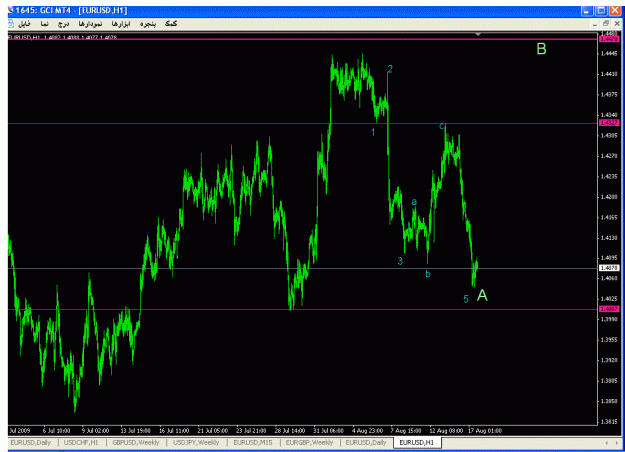Switch to the USDJPY,Weekly chart tab

click(196, 442)
